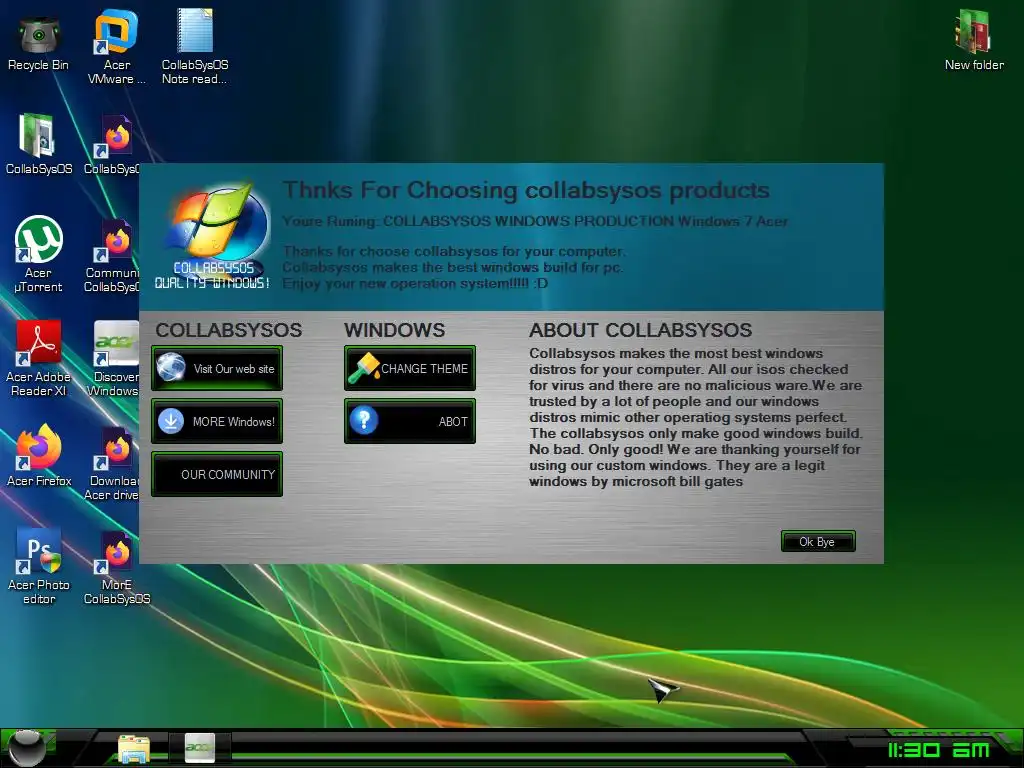Screen dimensions: 1024x768
Task: Launch Acer Adobe Reader XI shortcut
Action: [39, 358]
